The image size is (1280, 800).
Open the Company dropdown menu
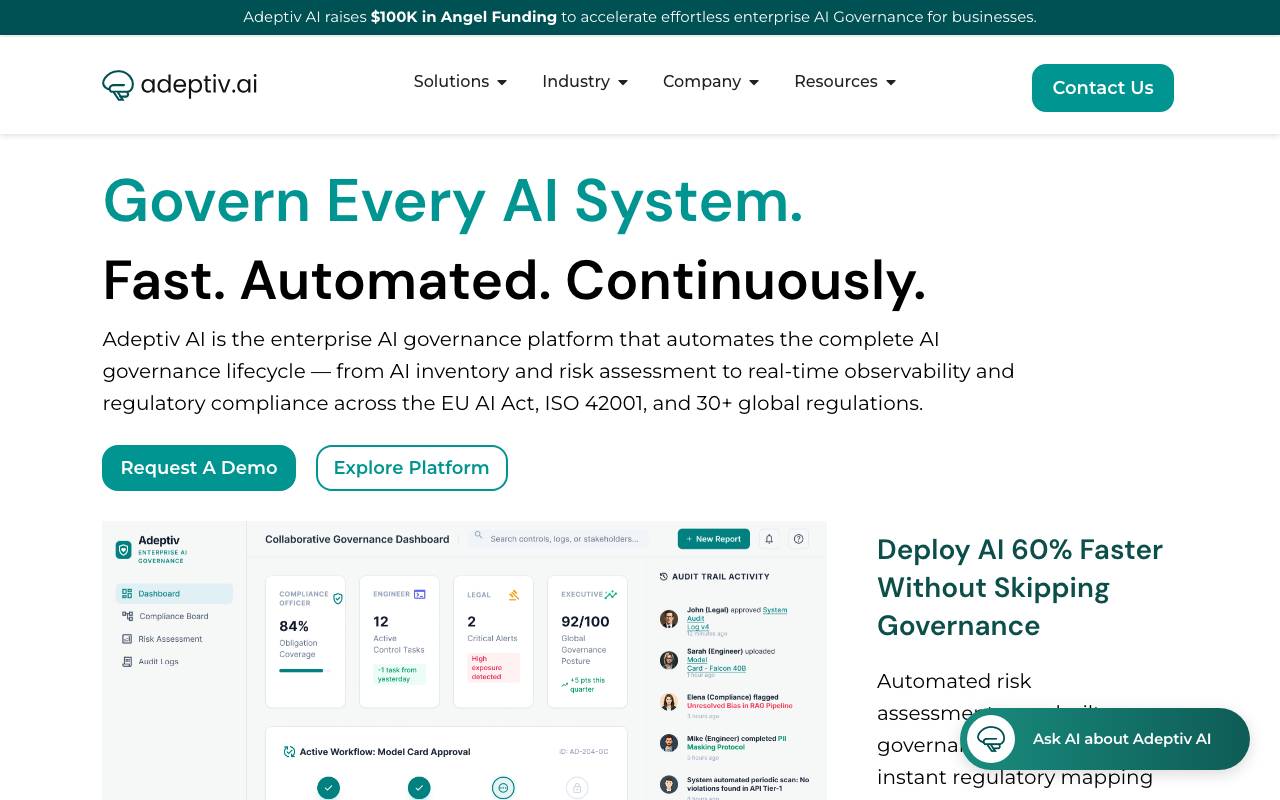click(711, 81)
